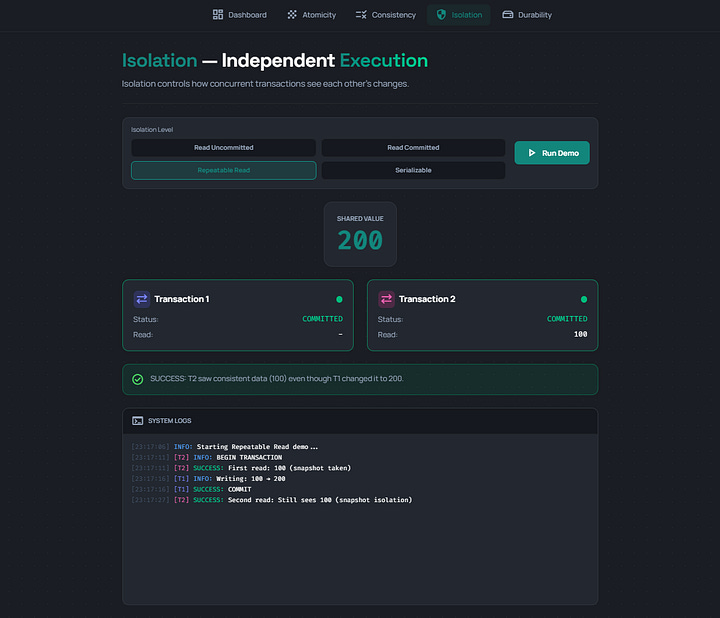This screenshot has height=618, width=720.
Task: Click the Isolation shield icon
Action: coord(441,15)
